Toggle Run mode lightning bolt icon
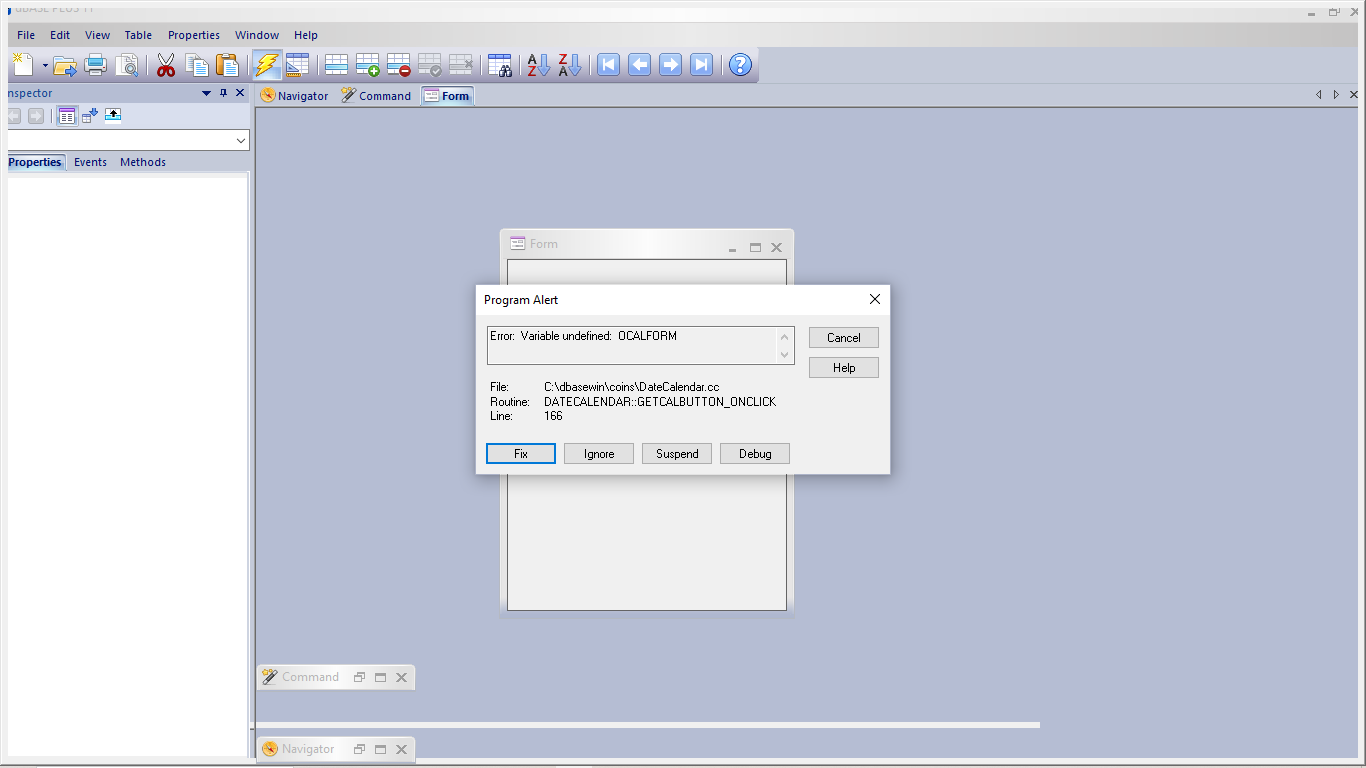Image resolution: width=1366 pixels, height=768 pixels. click(x=267, y=66)
